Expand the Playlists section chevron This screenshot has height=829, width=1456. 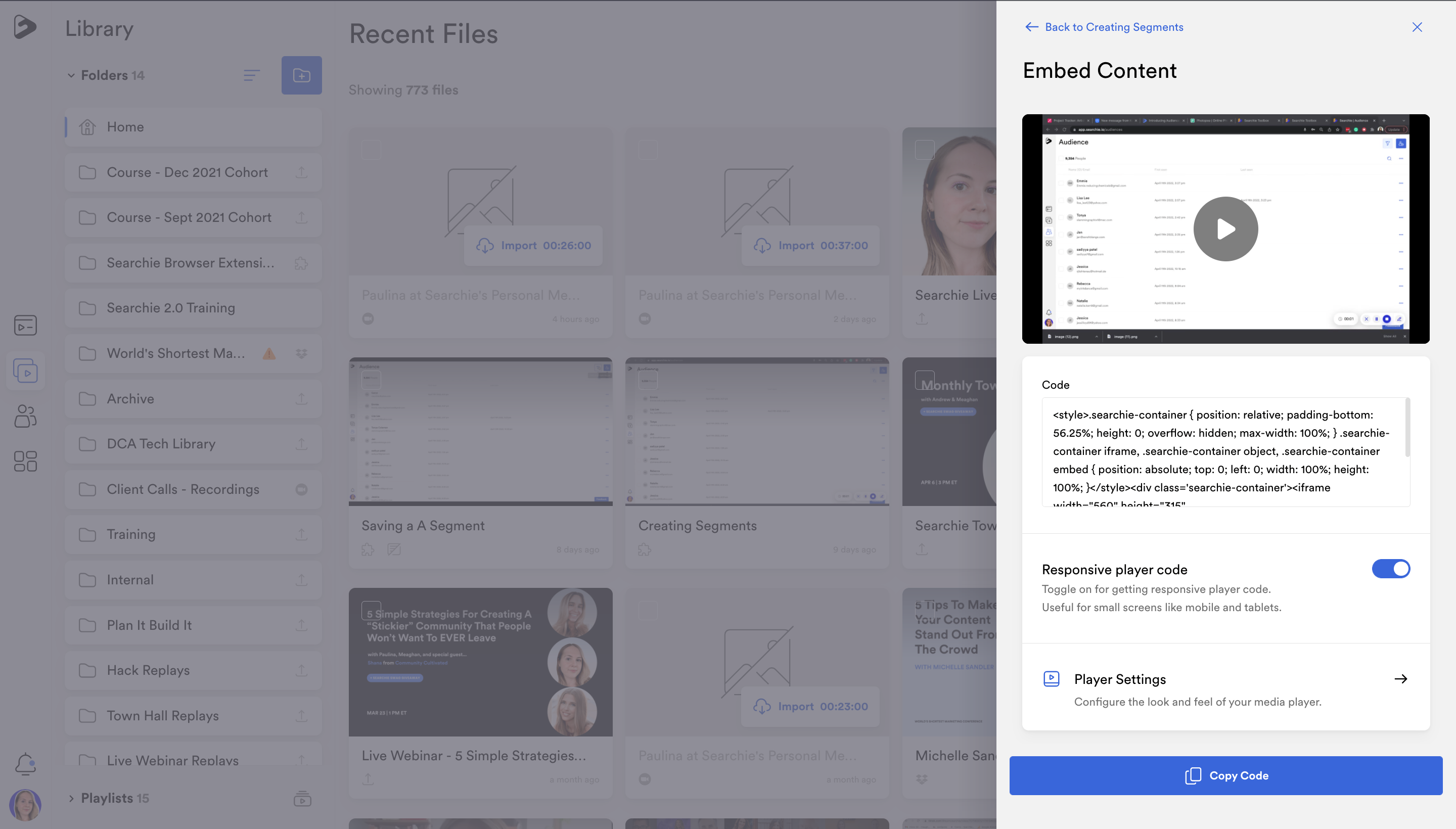pos(71,798)
